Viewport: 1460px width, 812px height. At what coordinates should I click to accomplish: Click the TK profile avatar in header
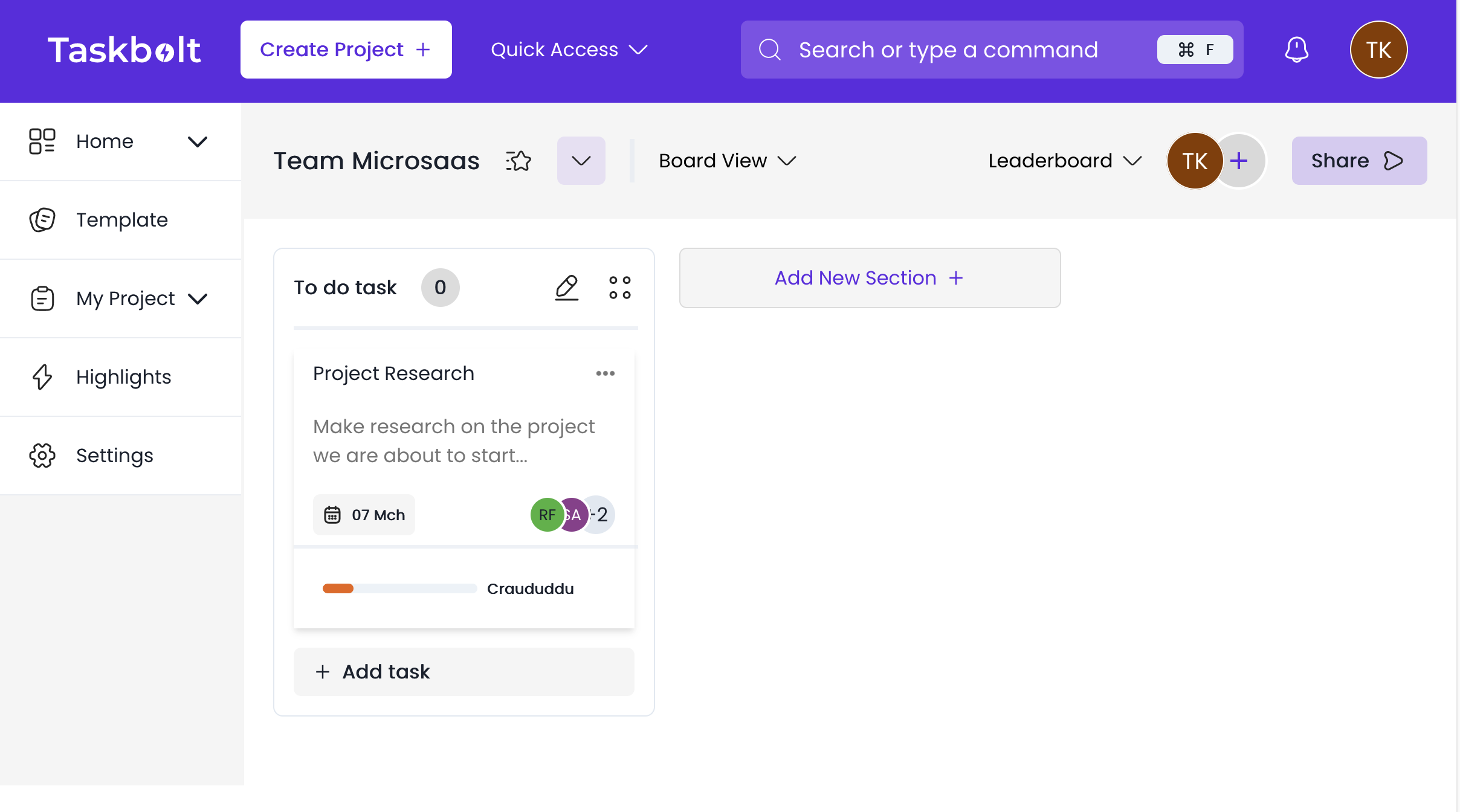[x=1378, y=50]
